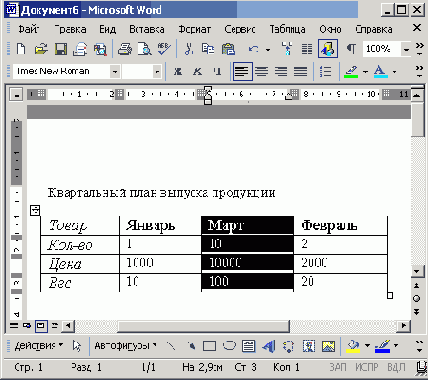Open the Print Preview icon
Image resolution: width=428 pixels, height=380 pixels.
click(x=144, y=49)
